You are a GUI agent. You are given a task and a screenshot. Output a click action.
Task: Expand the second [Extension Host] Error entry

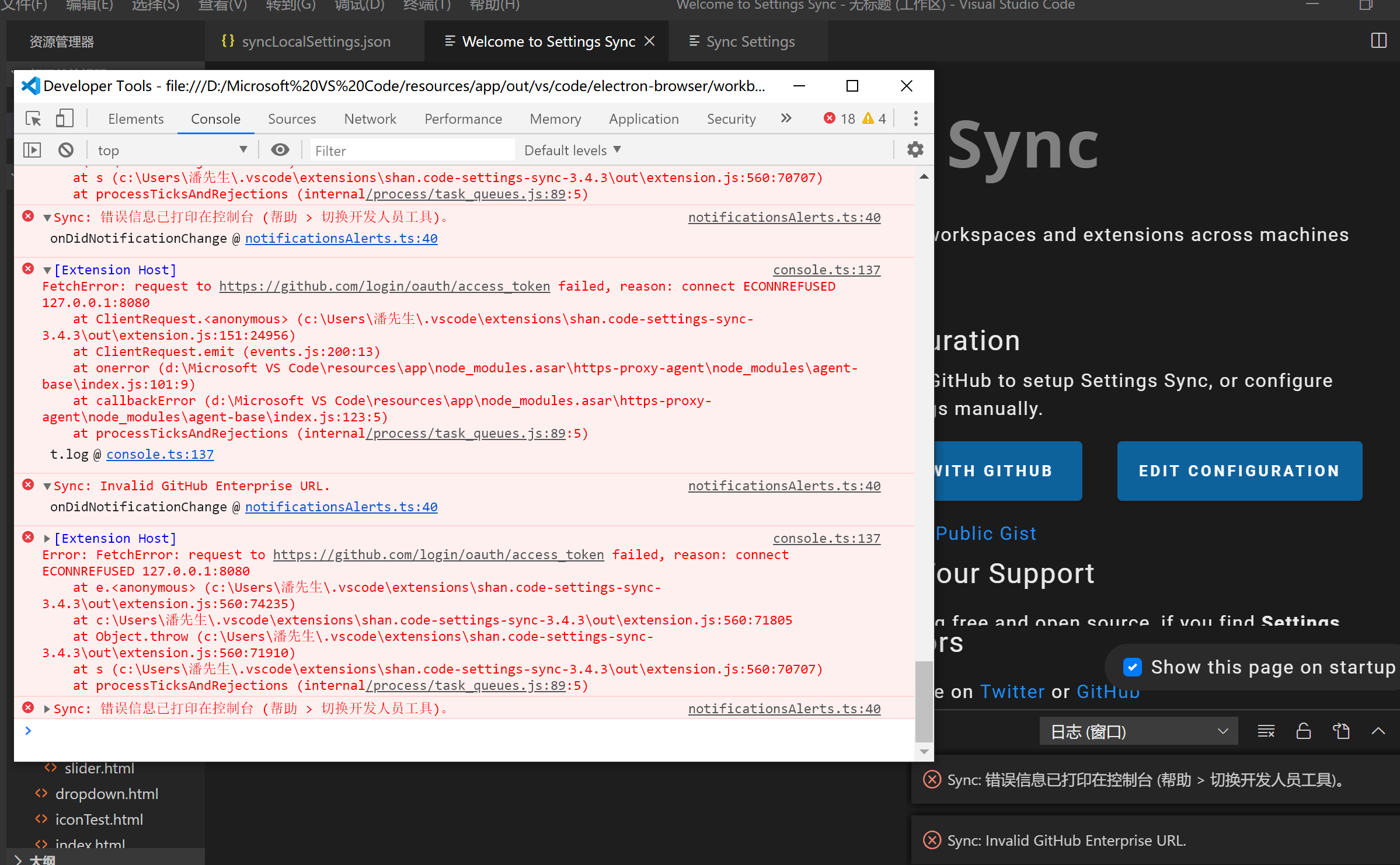47,538
